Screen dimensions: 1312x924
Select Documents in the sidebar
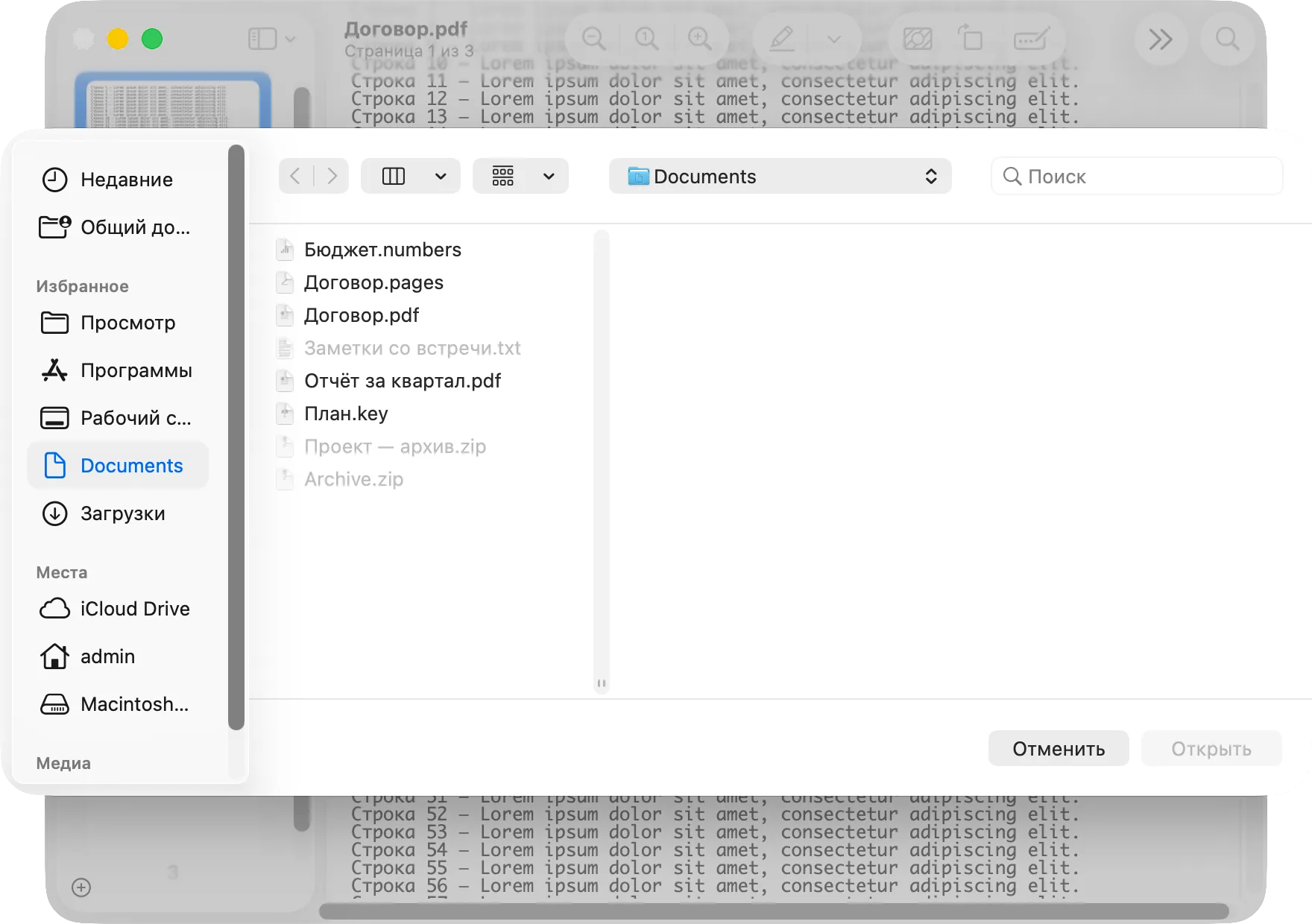118,466
